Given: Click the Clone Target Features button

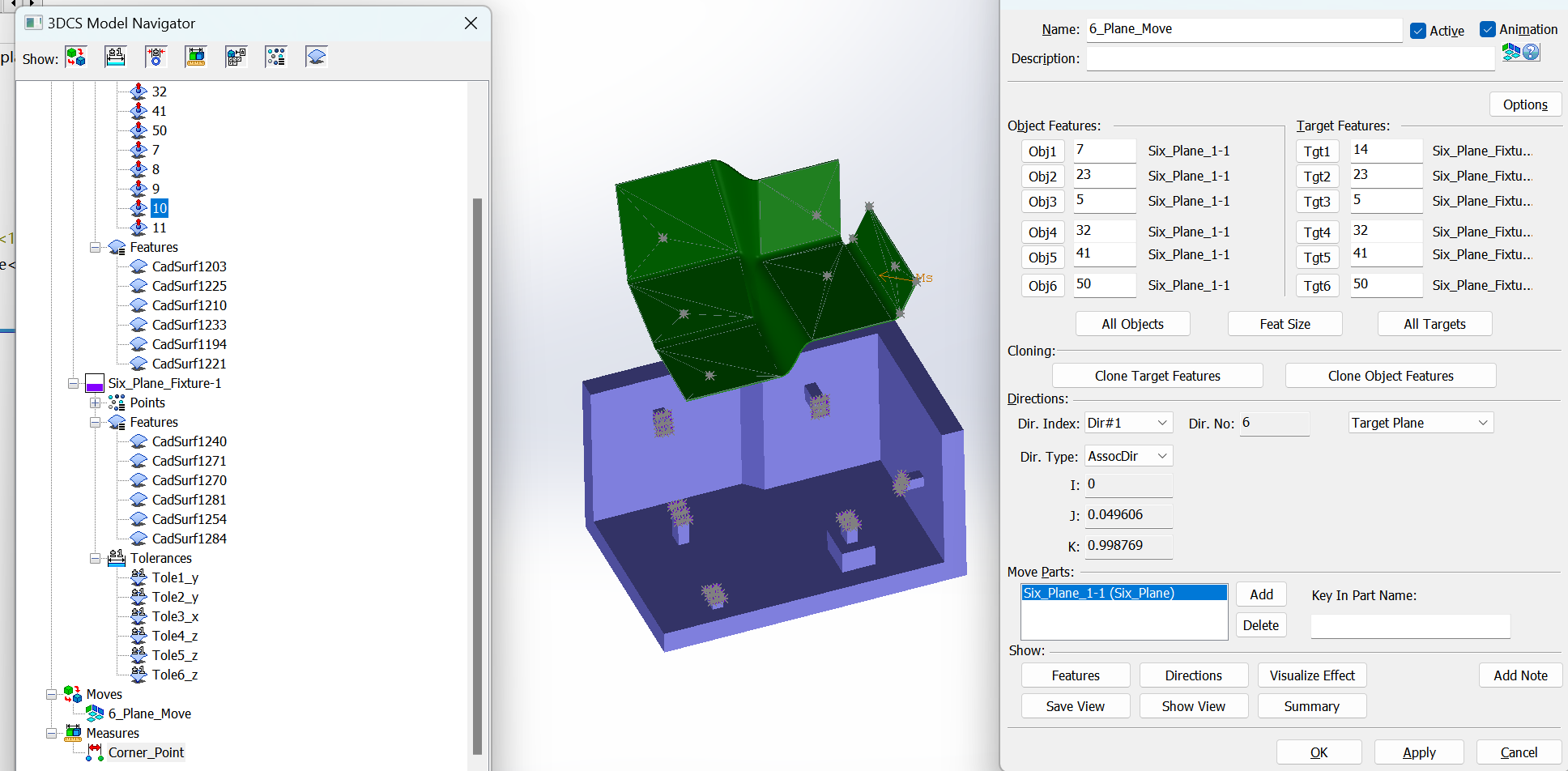Looking at the screenshot, I should (x=1157, y=375).
